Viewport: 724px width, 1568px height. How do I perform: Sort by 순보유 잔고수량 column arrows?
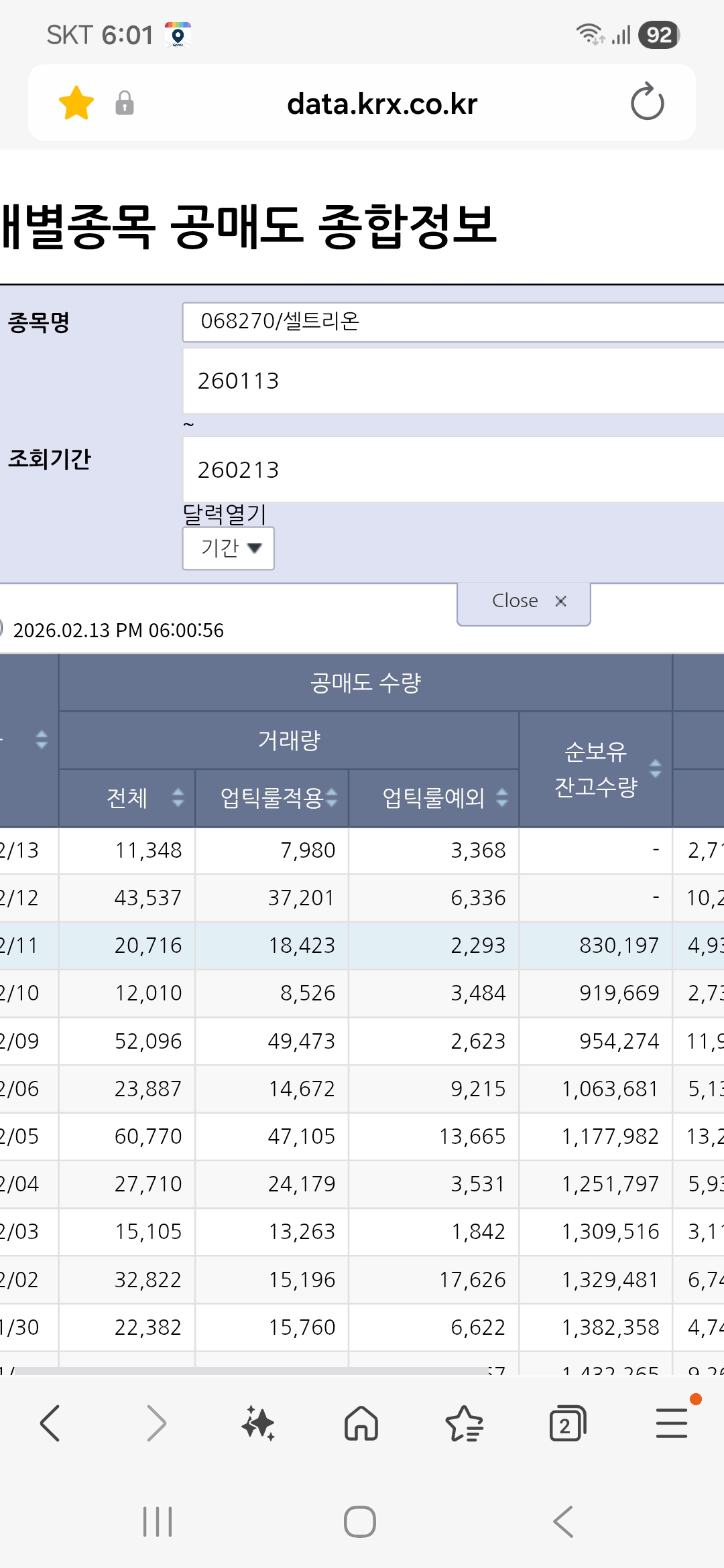point(656,769)
